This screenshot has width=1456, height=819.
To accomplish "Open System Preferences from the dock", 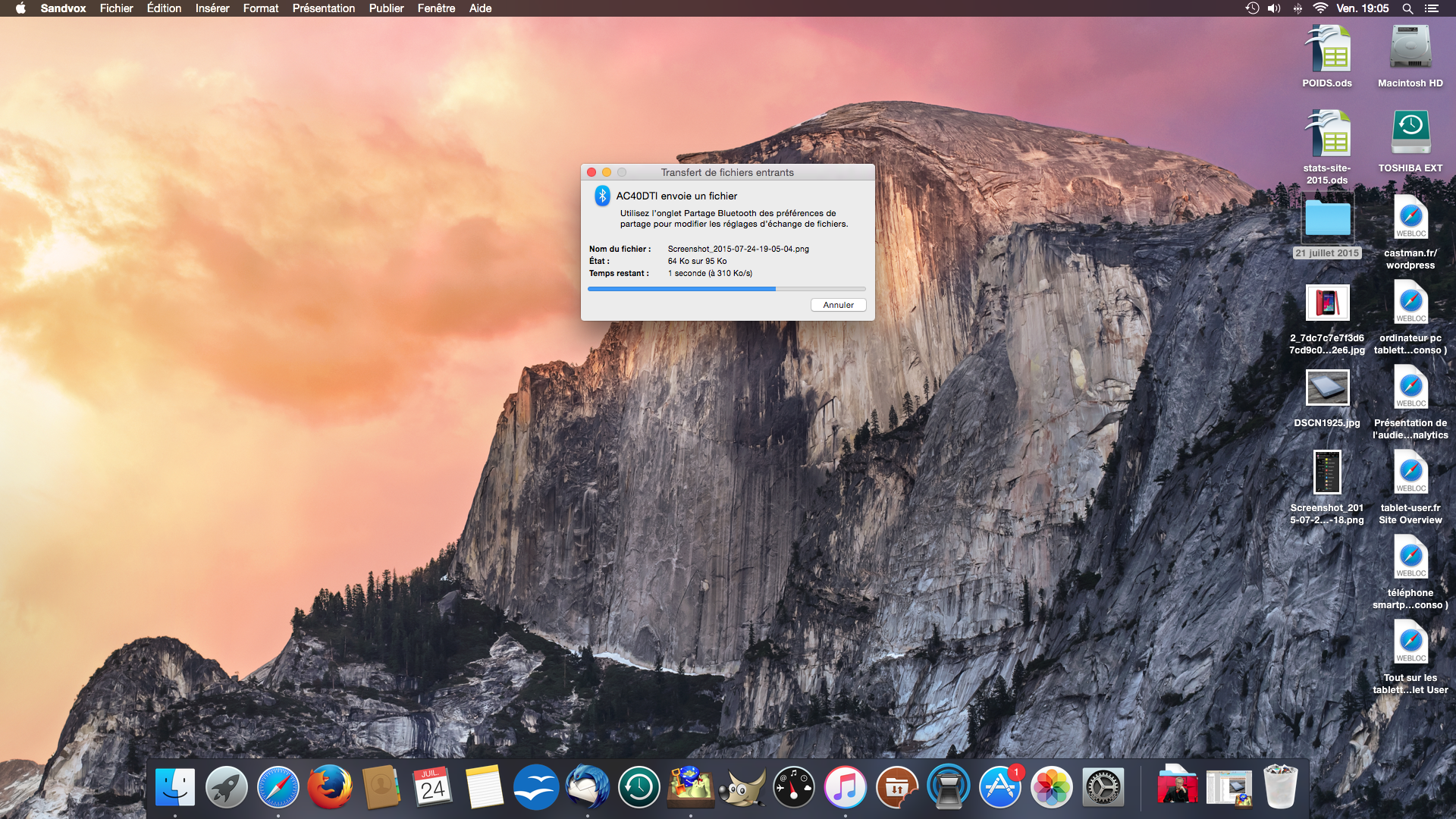I will [1103, 788].
